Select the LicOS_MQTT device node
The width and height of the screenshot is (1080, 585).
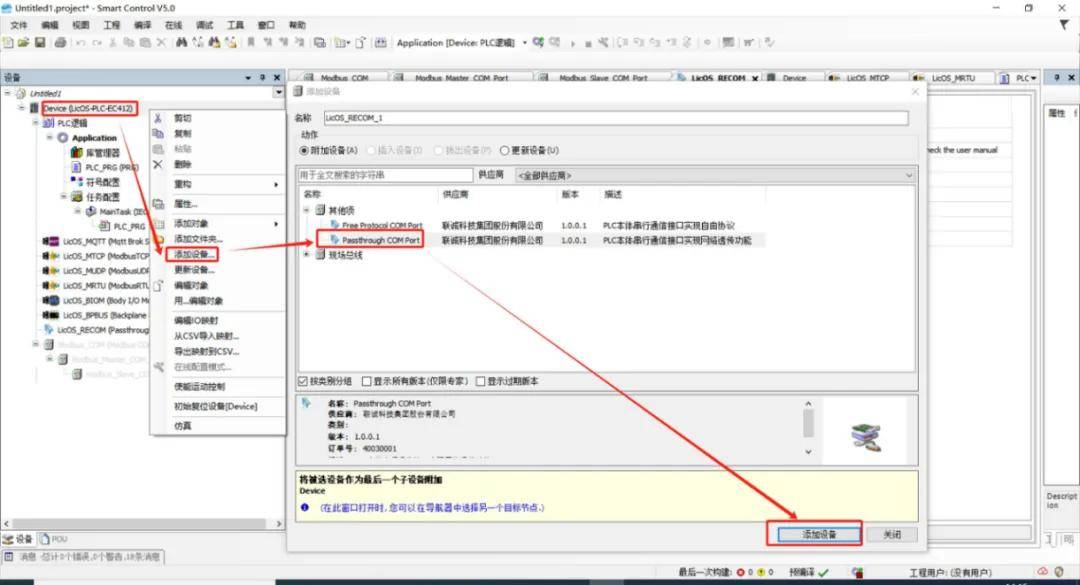coord(95,240)
